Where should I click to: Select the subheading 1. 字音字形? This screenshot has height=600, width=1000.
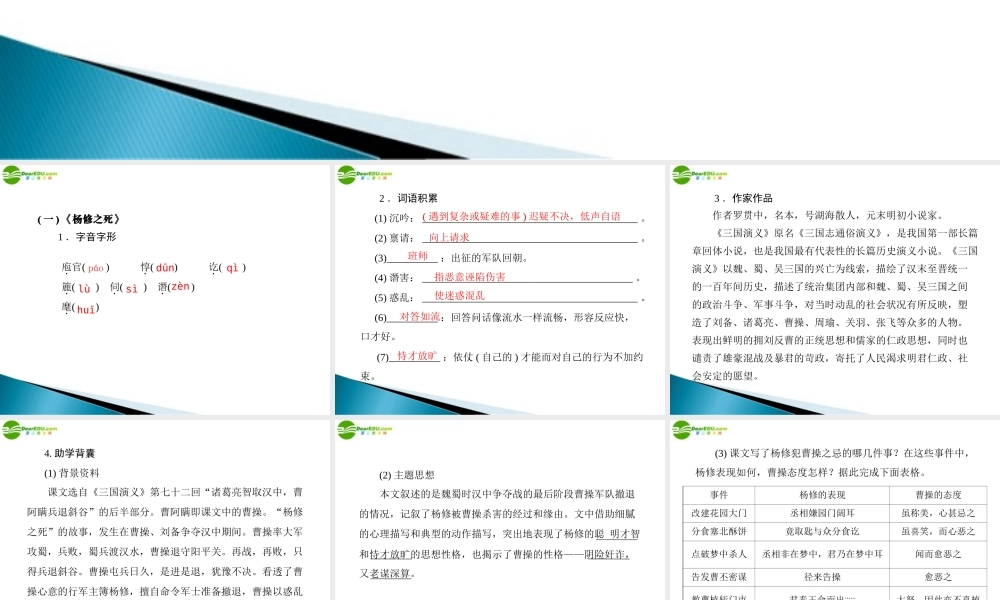click(x=87, y=237)
